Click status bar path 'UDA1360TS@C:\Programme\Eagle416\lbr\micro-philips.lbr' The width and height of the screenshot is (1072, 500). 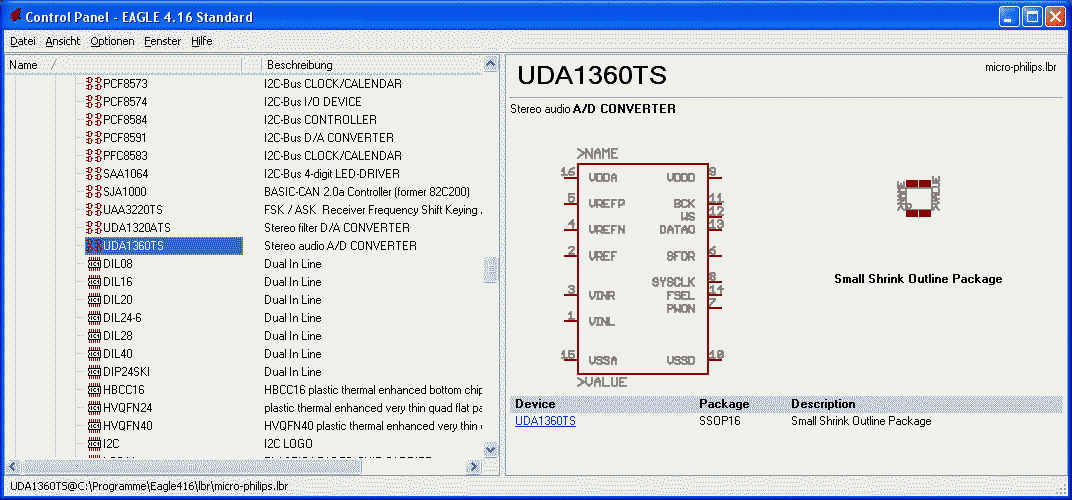[149, 486]
